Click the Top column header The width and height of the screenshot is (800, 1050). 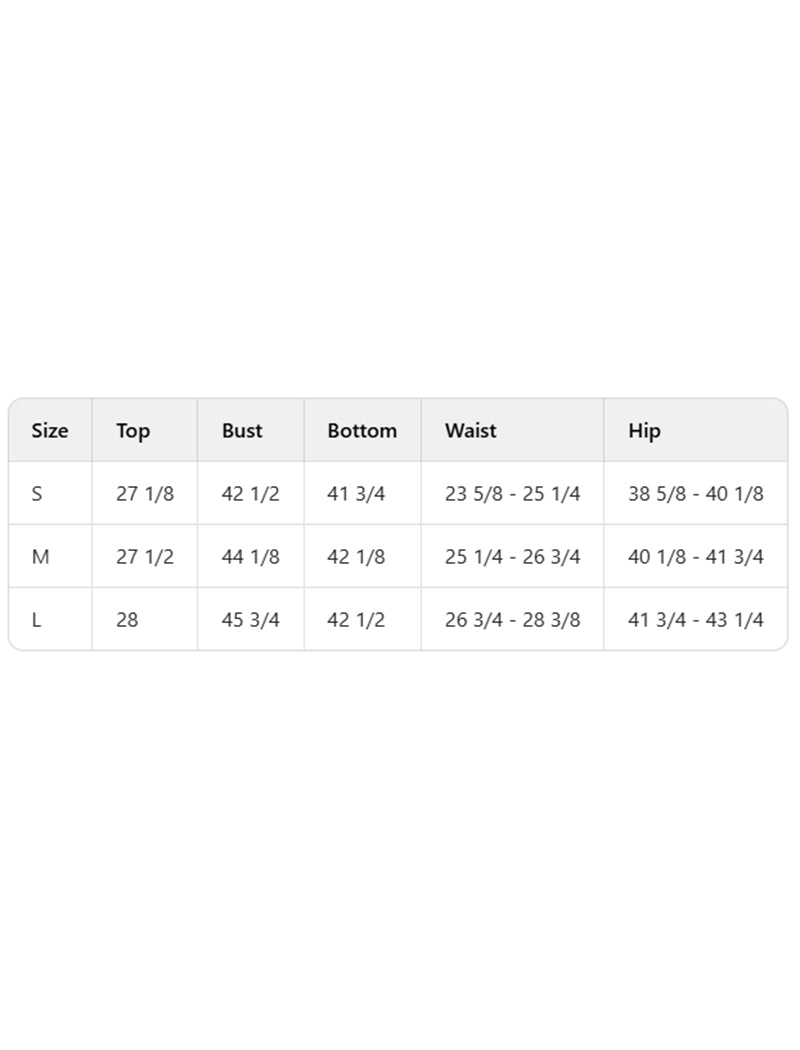pos(133,431)
